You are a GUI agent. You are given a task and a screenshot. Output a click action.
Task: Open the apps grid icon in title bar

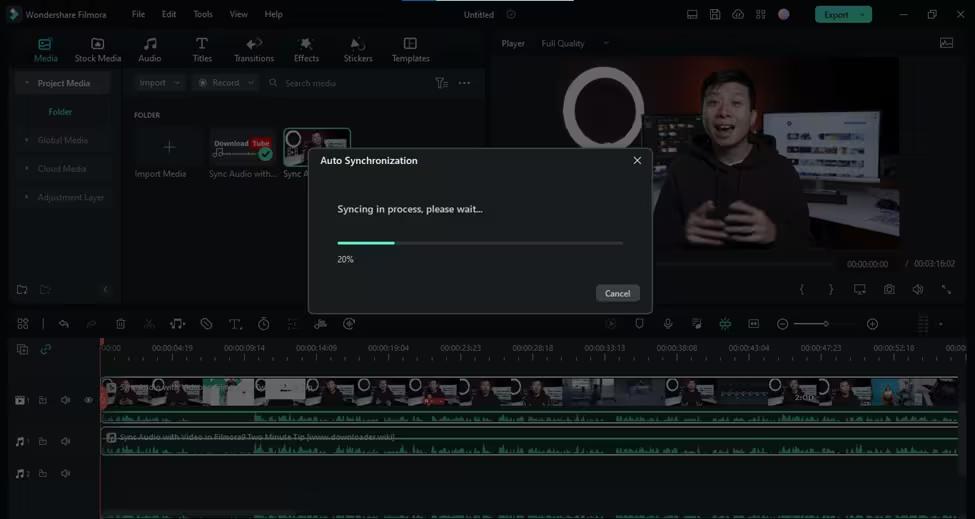[x=760, y=15]
